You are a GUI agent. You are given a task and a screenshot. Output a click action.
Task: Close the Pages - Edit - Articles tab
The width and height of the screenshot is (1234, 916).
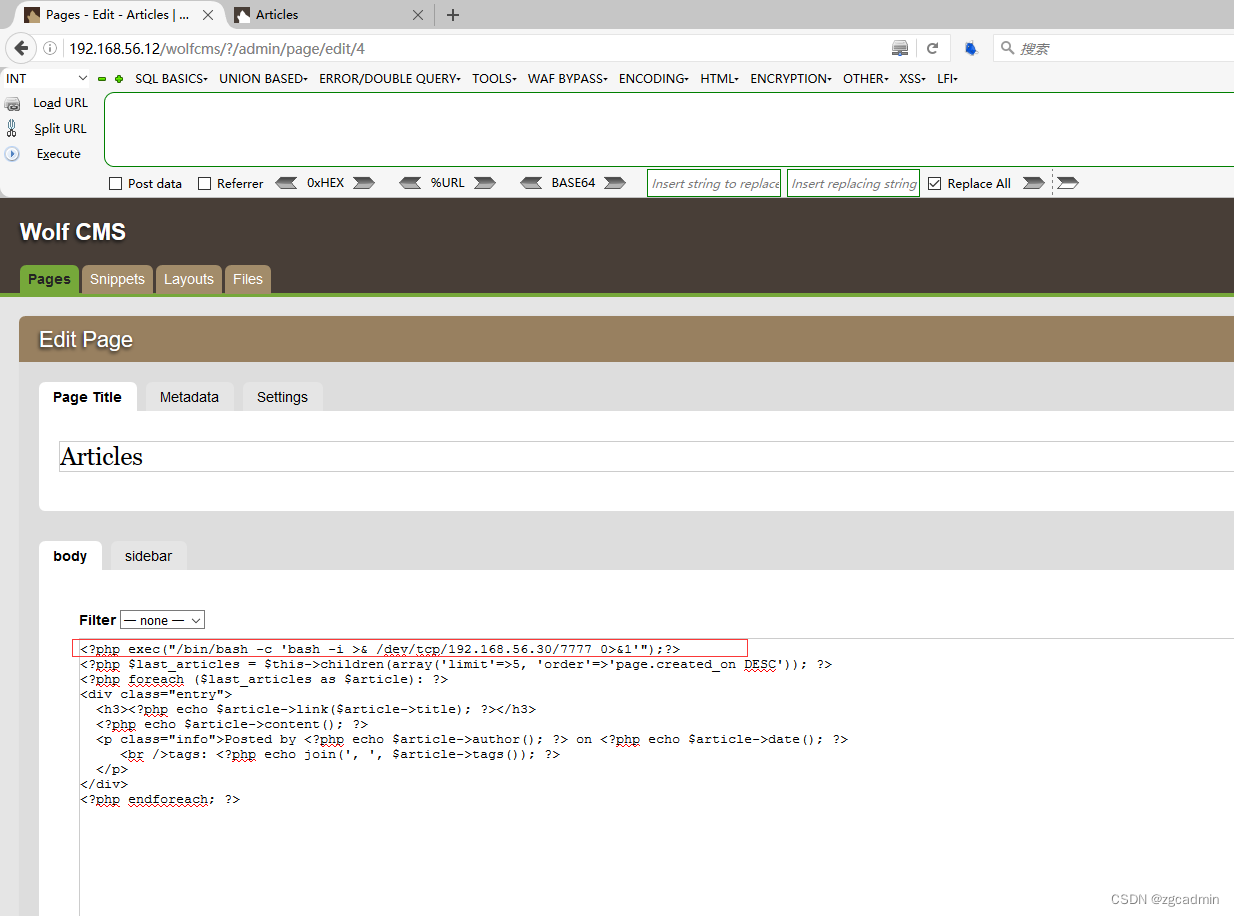(x=210, y=15)
